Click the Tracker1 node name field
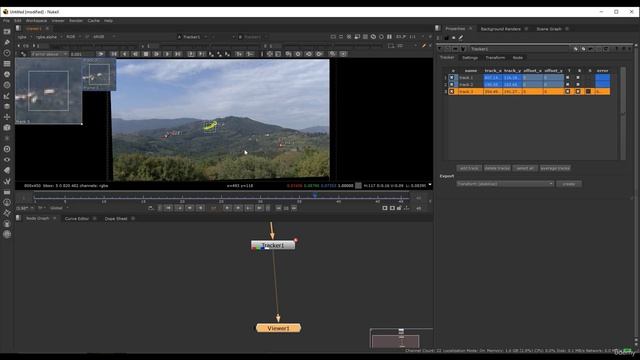640x360 pixels. click(x=519, y=49)
